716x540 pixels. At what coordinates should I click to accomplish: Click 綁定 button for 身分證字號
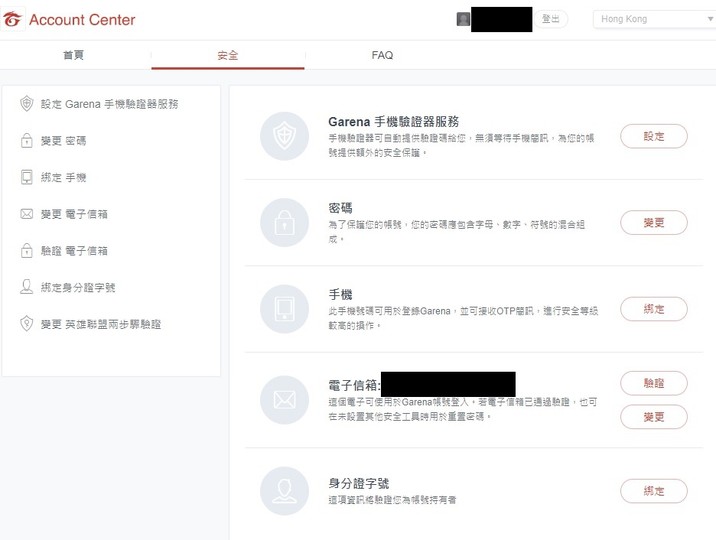(x=653, y=491)
